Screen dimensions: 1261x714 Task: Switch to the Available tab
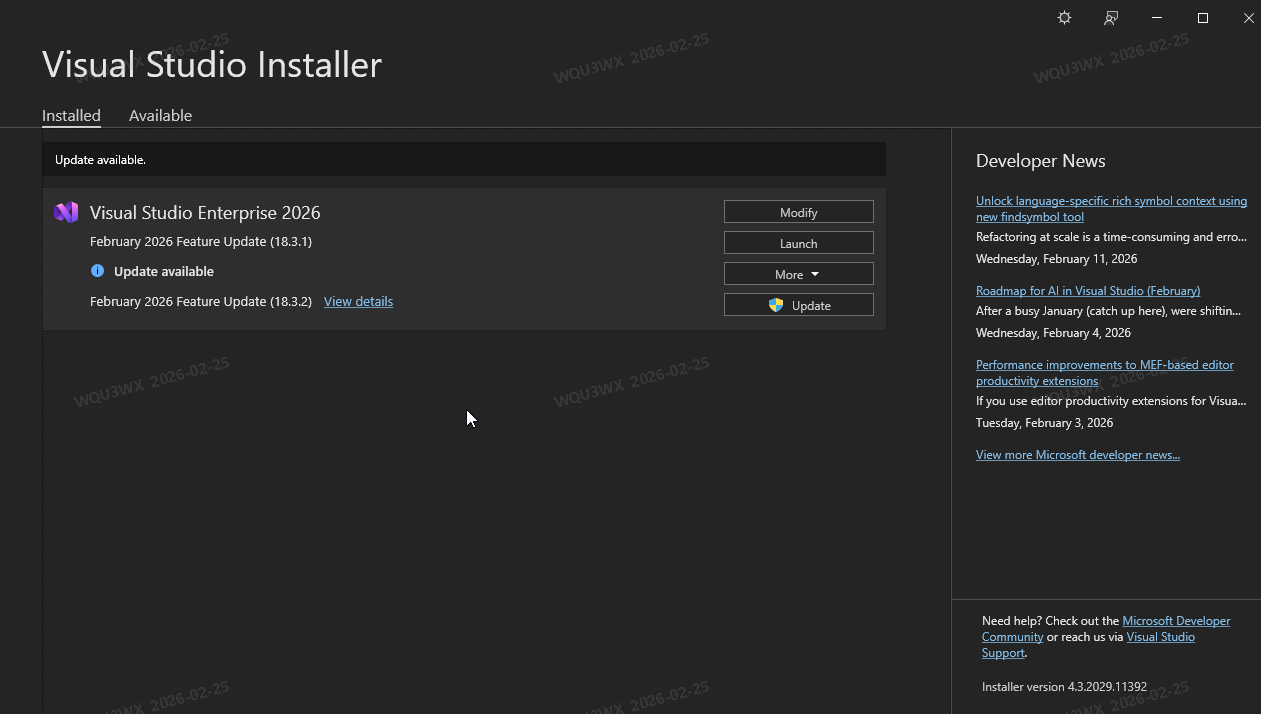point(160,115)
